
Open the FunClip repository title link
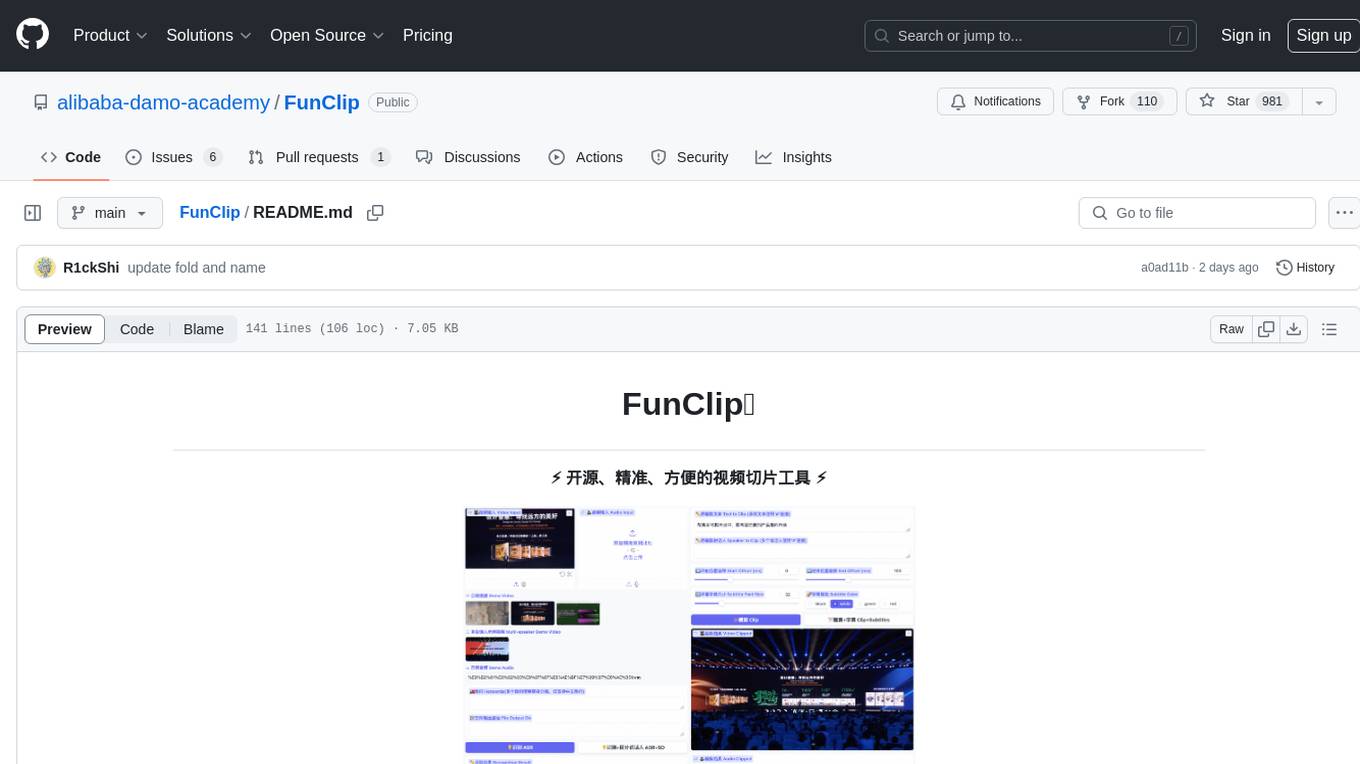tap(321, 102)
